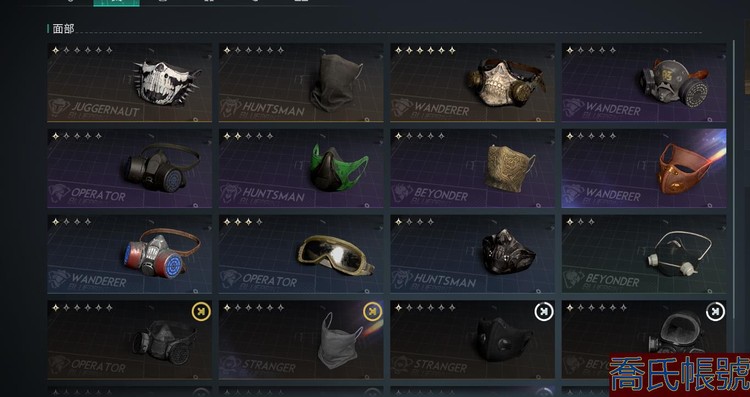Viewport: 750px width, 397px height.
Task: Pick the tan Operator goggles
Action: 301,254
